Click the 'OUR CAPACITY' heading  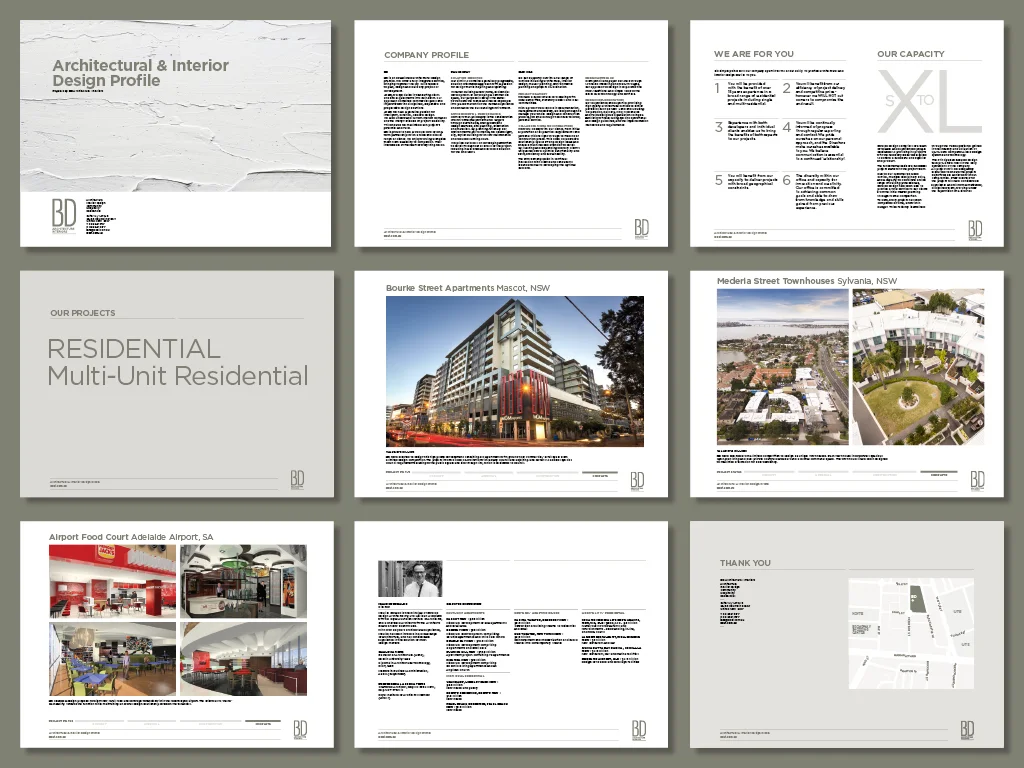click(911, 54)
